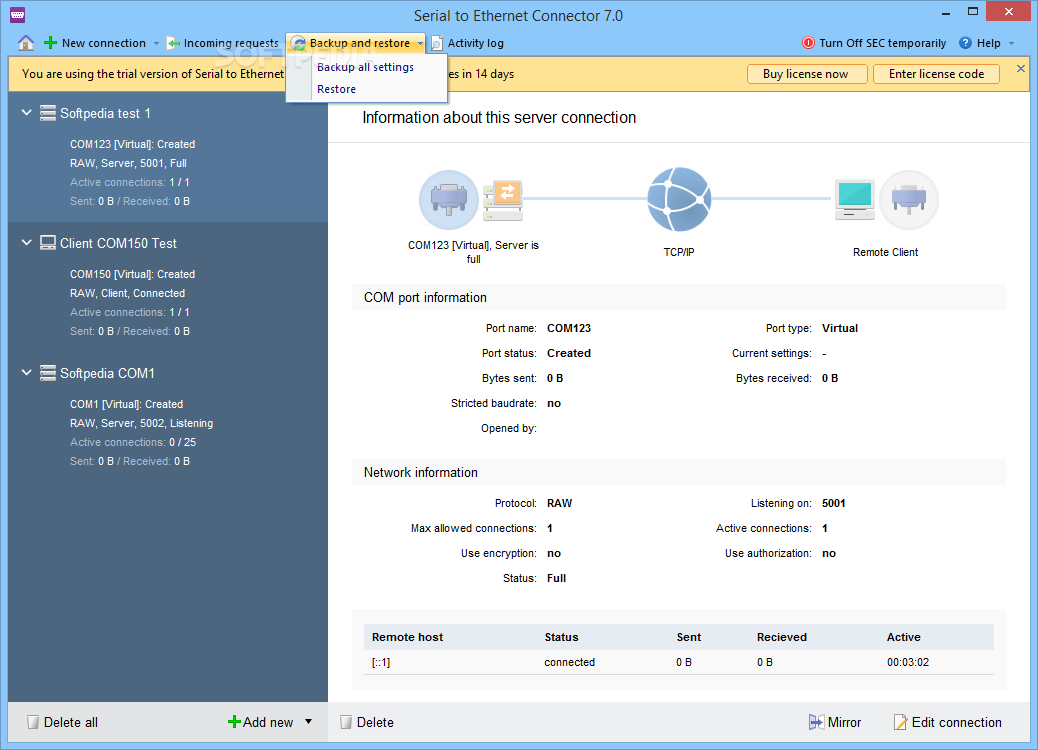
Task: Click 'RAW, Server, 5001, Full' line
Action: point(128,163)
